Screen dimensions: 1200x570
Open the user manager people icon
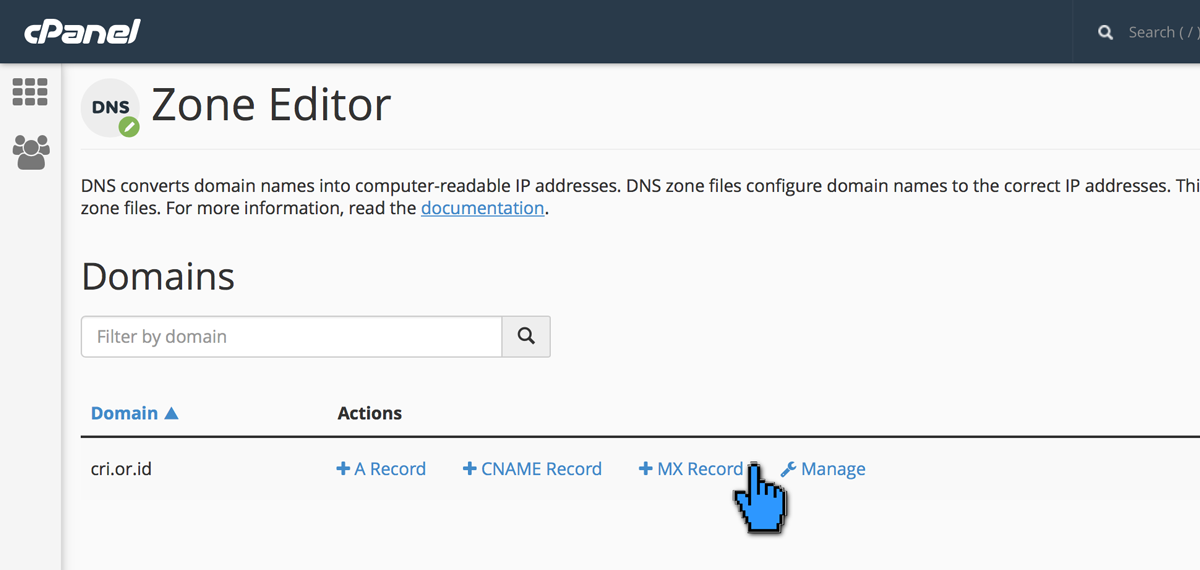30,152
